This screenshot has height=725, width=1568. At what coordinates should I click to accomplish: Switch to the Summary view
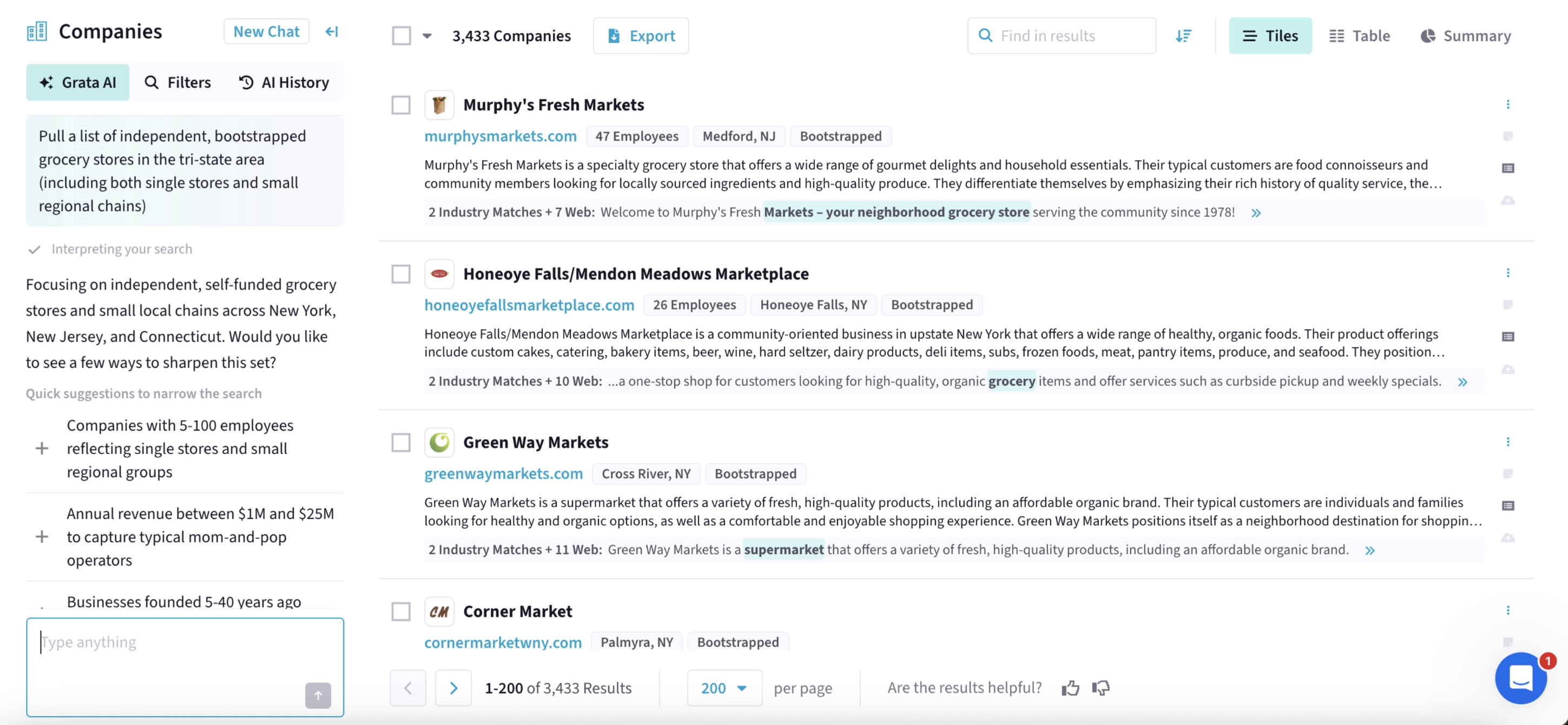tap(1466, 35)
